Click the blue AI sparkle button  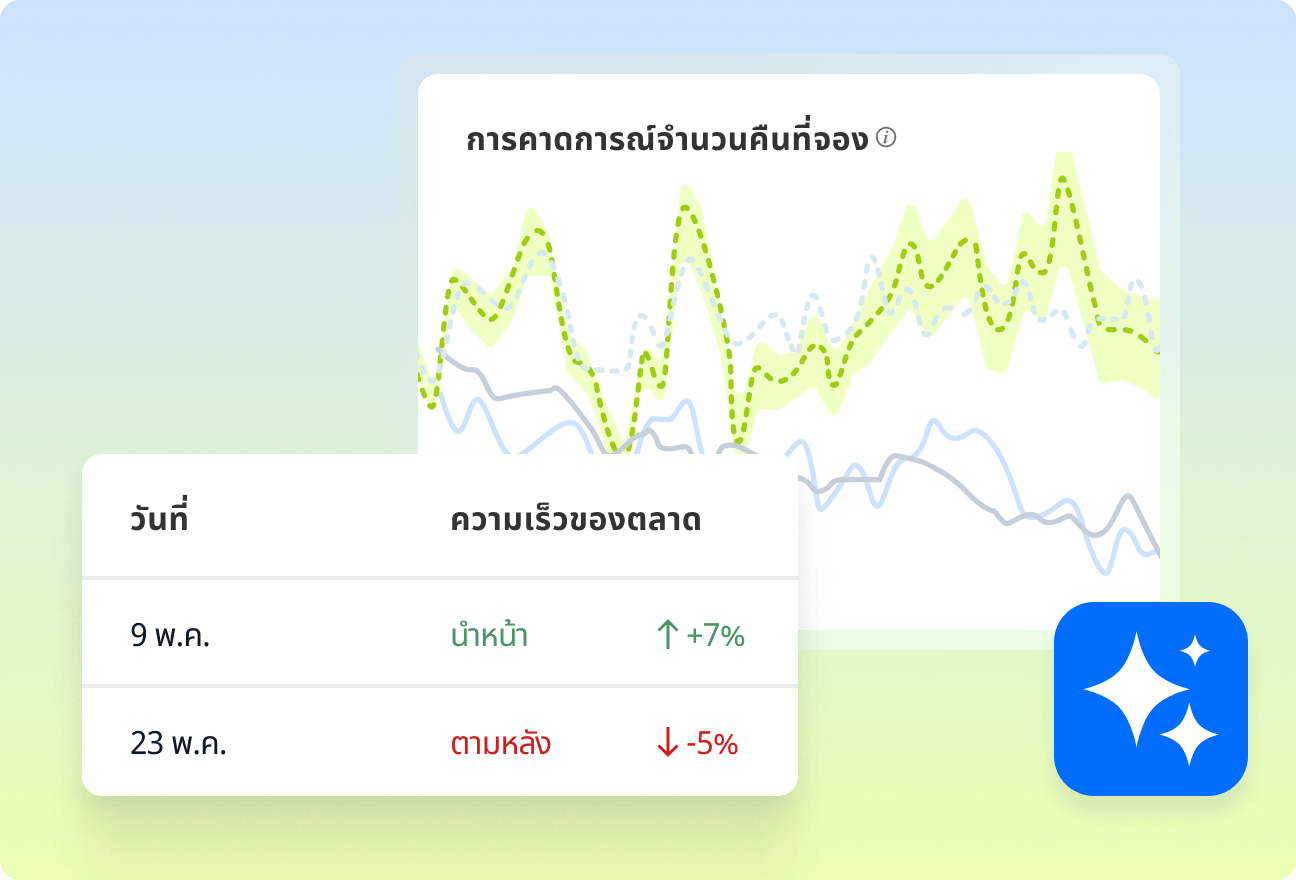click(x=1150, y=699)
